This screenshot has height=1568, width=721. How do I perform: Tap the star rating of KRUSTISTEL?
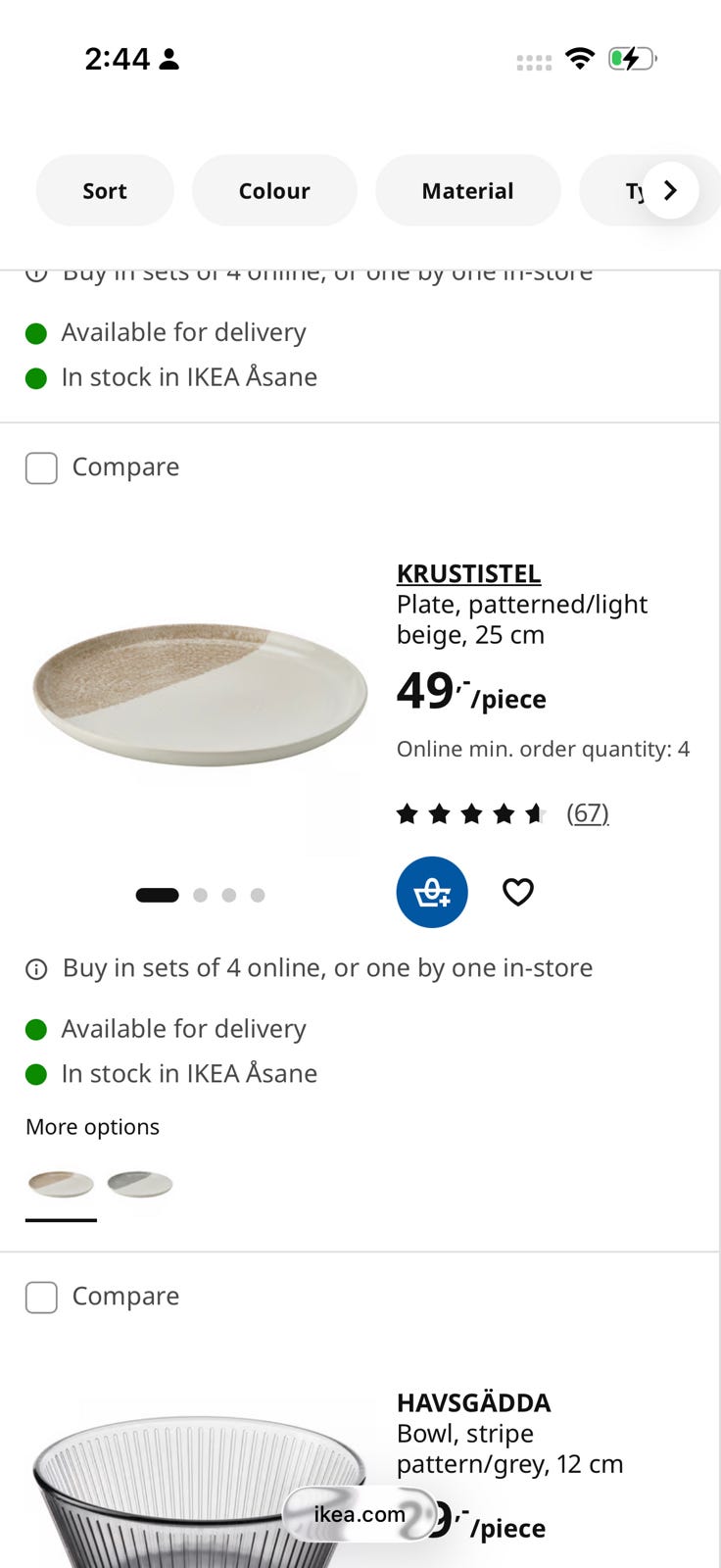(470, 813)
